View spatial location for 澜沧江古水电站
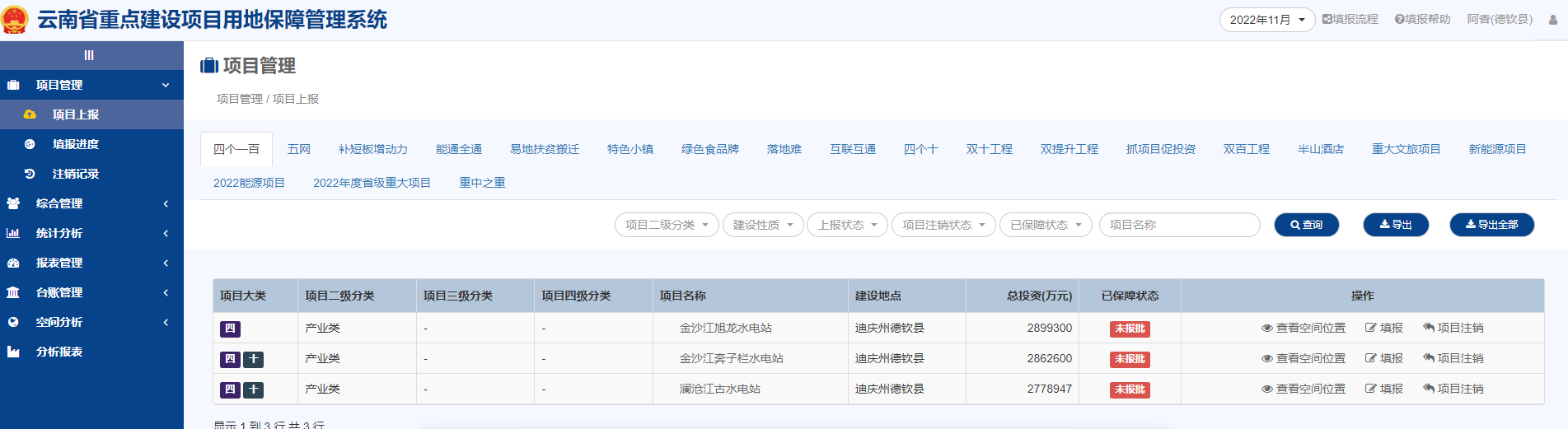This screenshot has height=429, width=1568. (x=1304, y=389)
